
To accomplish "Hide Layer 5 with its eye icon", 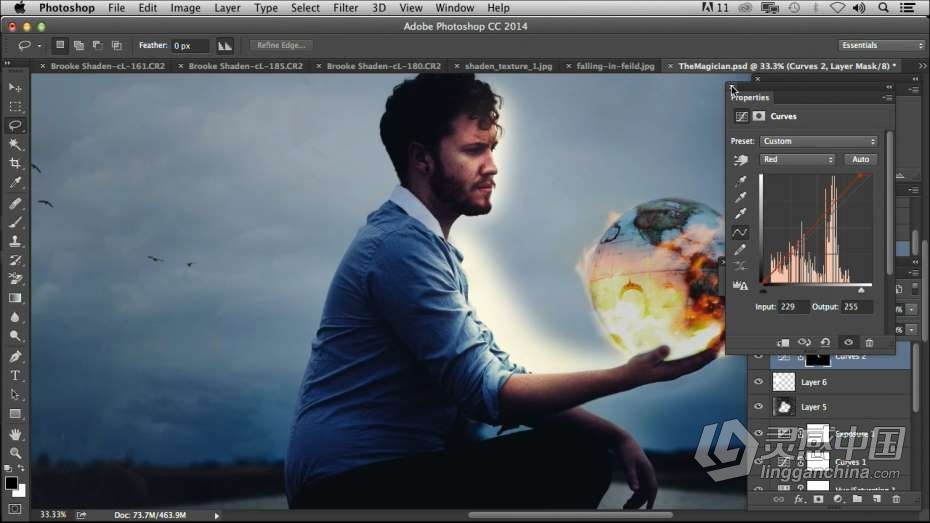I will point(758,407).
